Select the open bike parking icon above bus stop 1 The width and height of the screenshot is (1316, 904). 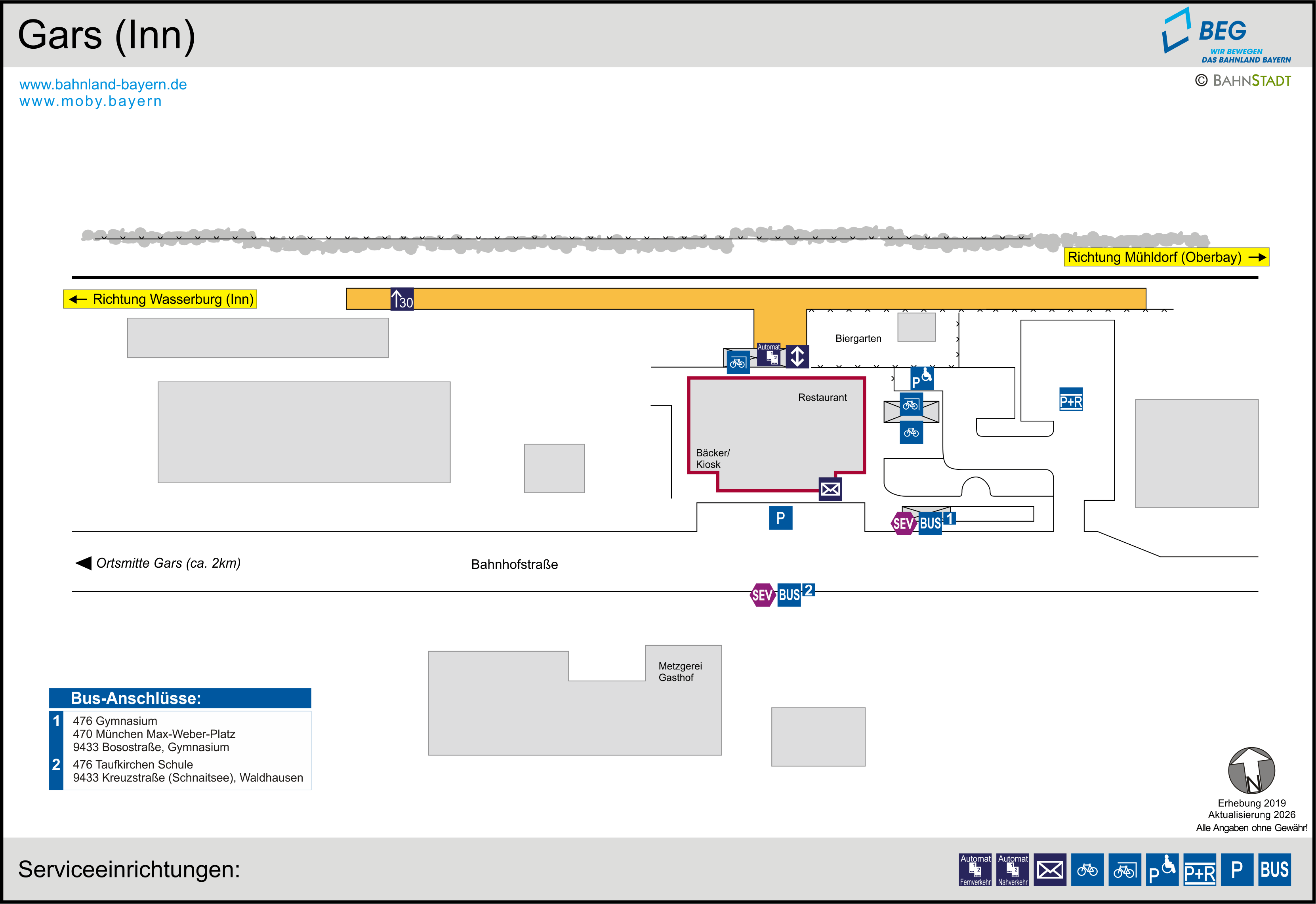click(x=911, y=432)
